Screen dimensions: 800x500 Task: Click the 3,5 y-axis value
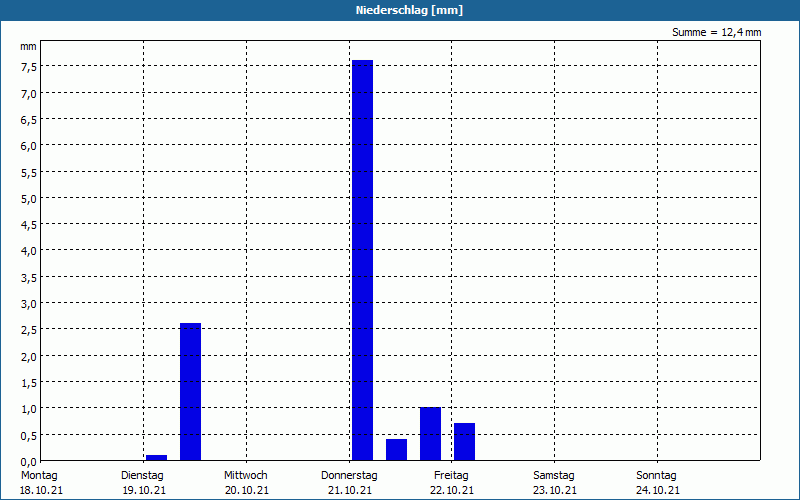click(x=29, y=278)
